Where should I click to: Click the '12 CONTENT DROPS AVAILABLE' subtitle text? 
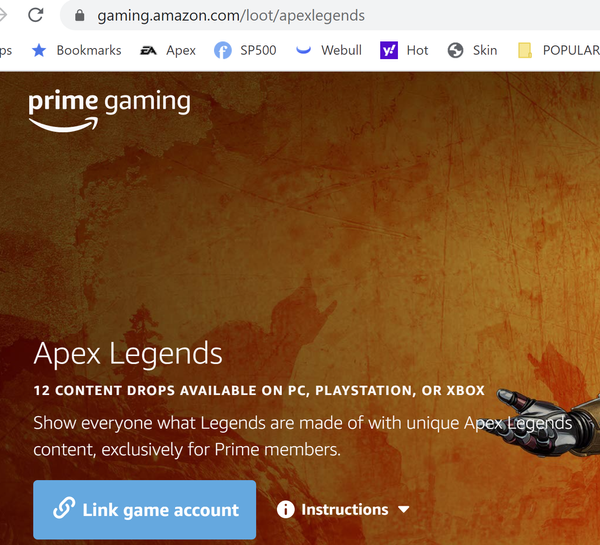tap(259, 390)
